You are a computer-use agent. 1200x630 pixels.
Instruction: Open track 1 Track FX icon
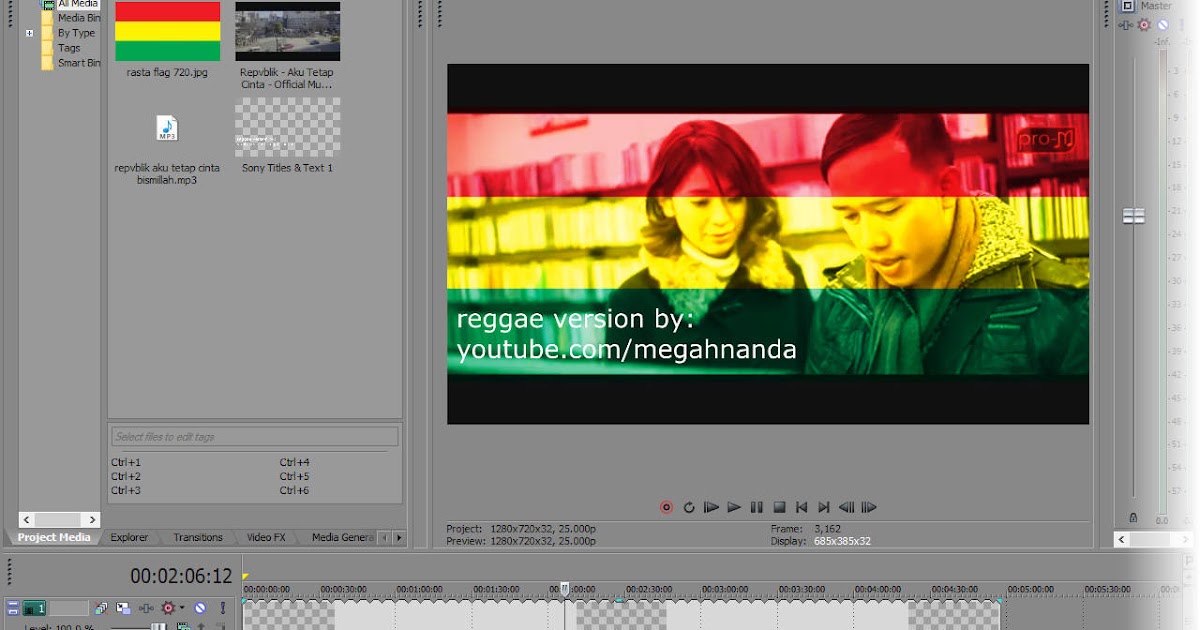click(x=146, y=608)
